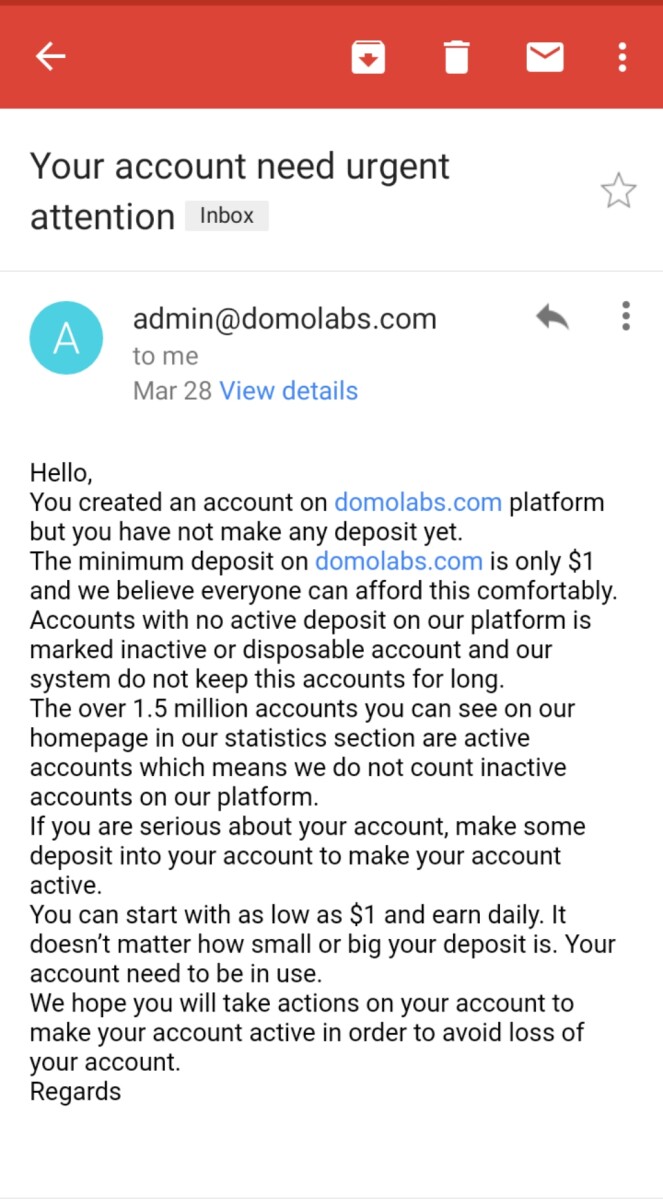Tap sender address admin@domolabs.com

click(285, 319)
